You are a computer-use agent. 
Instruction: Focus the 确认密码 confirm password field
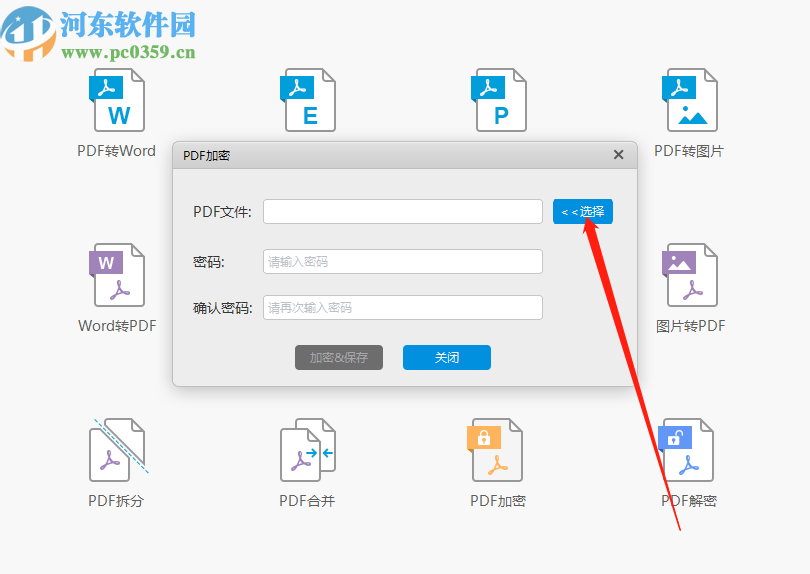click(403, 307)
